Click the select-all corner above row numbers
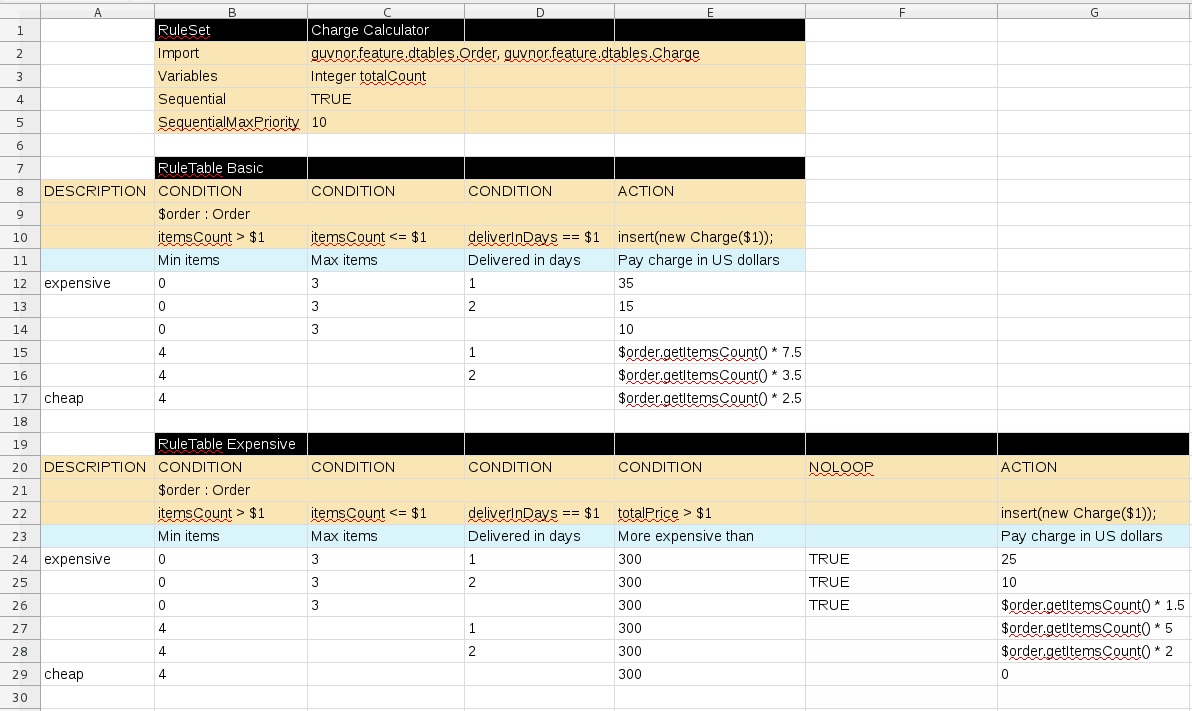Viewport: 1192px width, 711px height. [x=19, y=10]
